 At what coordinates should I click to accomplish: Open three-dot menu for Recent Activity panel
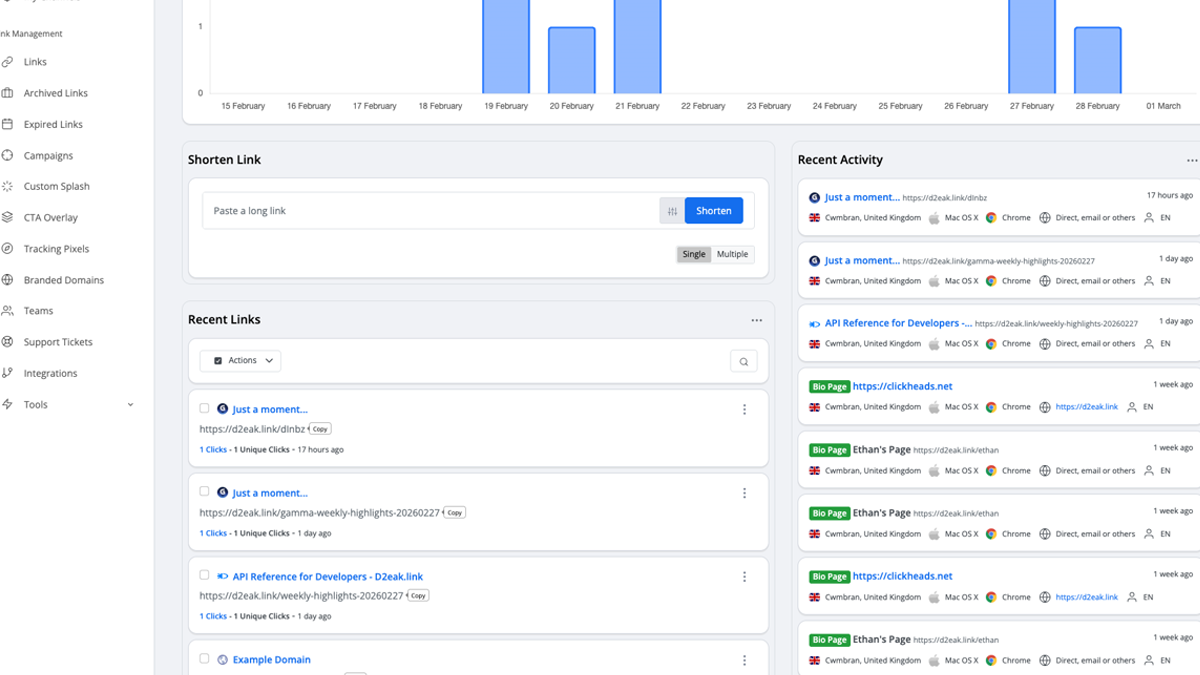[x=1191, y=160]
